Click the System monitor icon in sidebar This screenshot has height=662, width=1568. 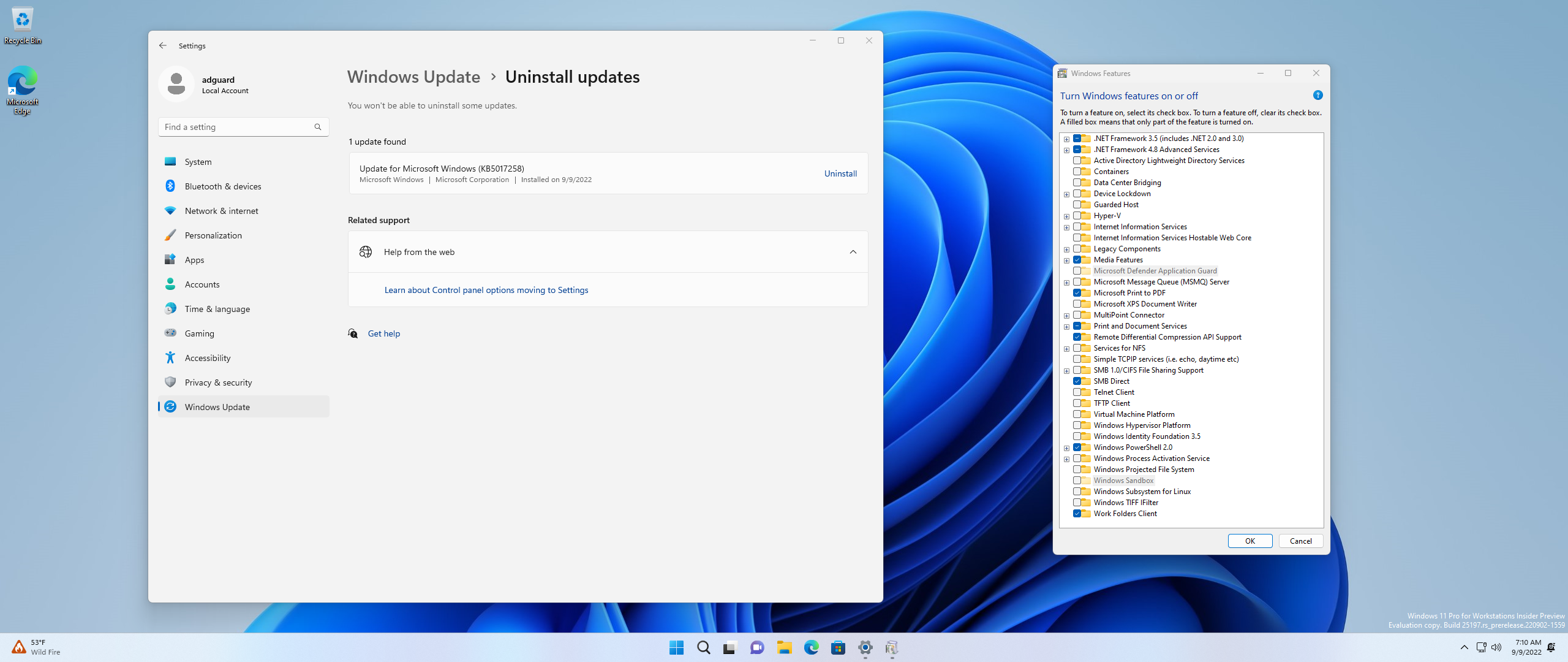[x=170, y=162]
